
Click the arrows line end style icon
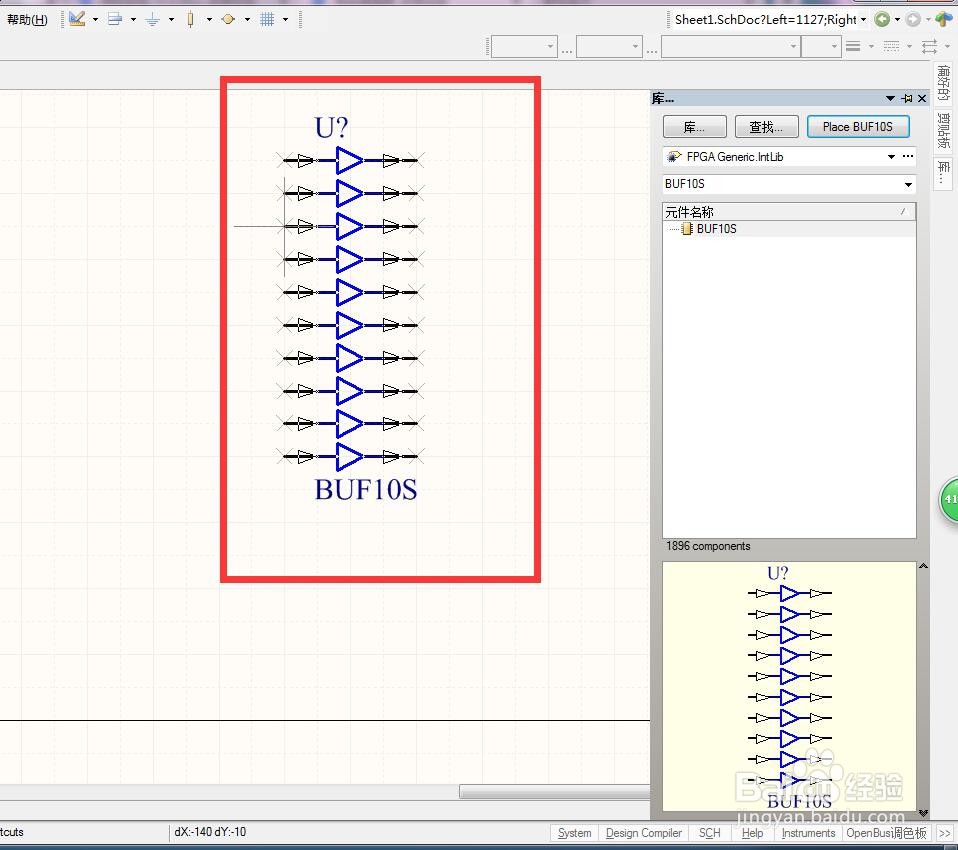929,46
